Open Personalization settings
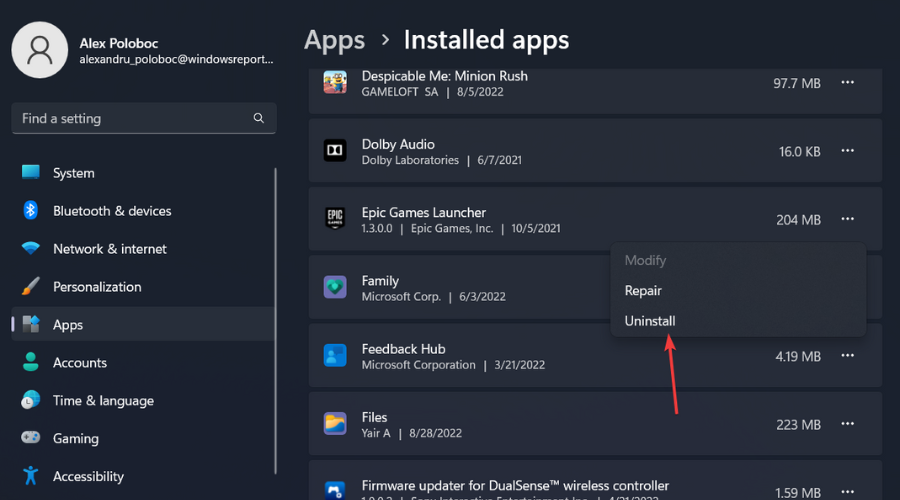The image size is (900, 500). coord(143,286)
